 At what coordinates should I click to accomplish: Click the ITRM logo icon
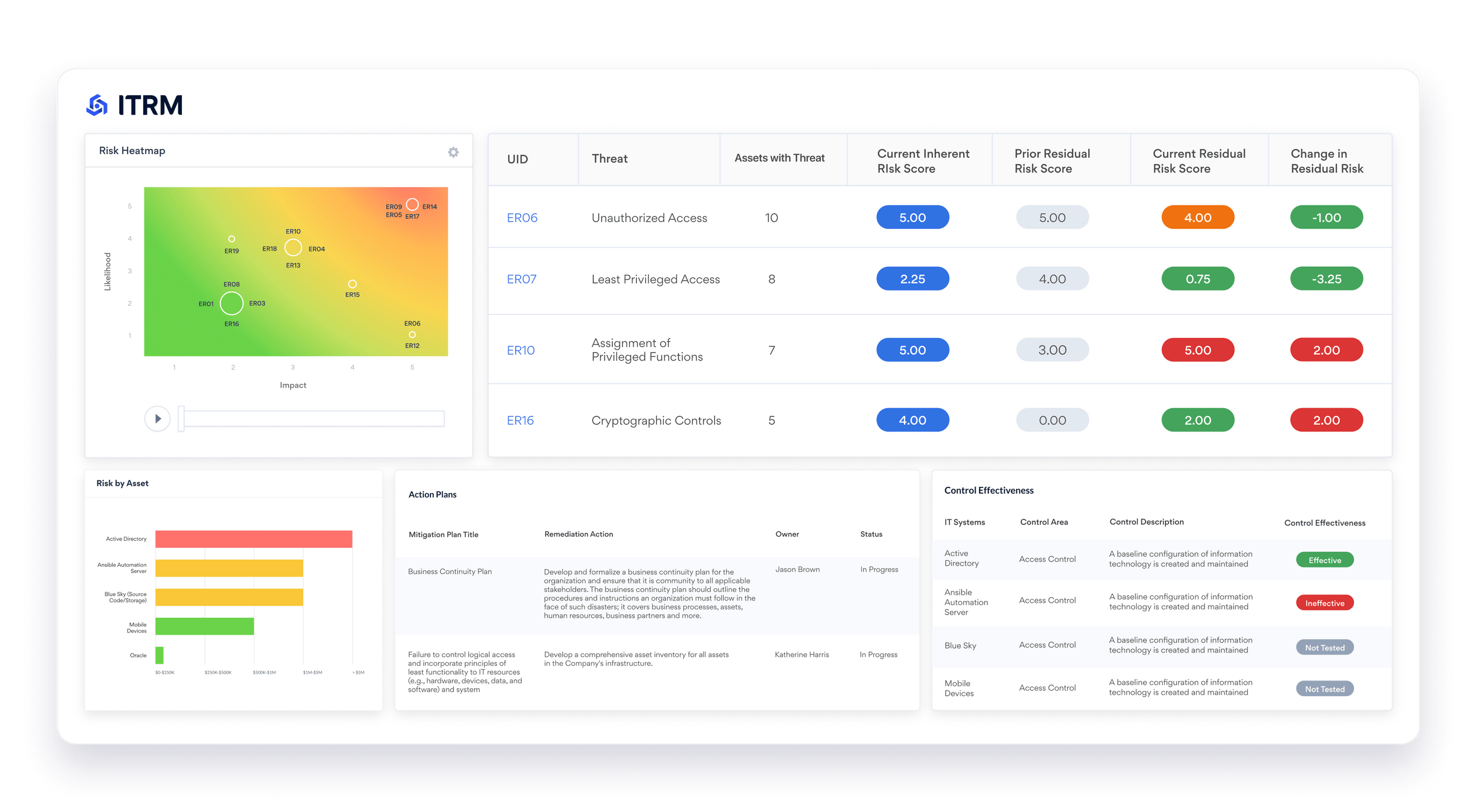97,105
